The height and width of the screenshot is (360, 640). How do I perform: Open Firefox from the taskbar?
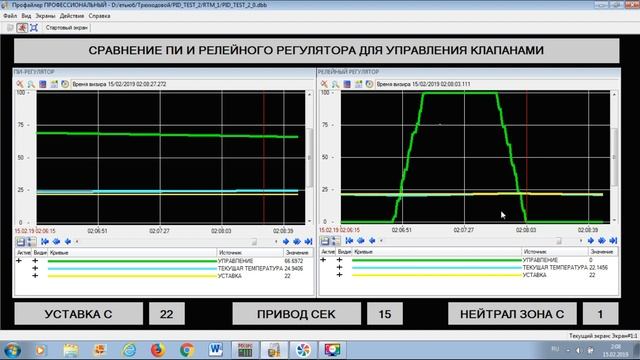[158, 350]
